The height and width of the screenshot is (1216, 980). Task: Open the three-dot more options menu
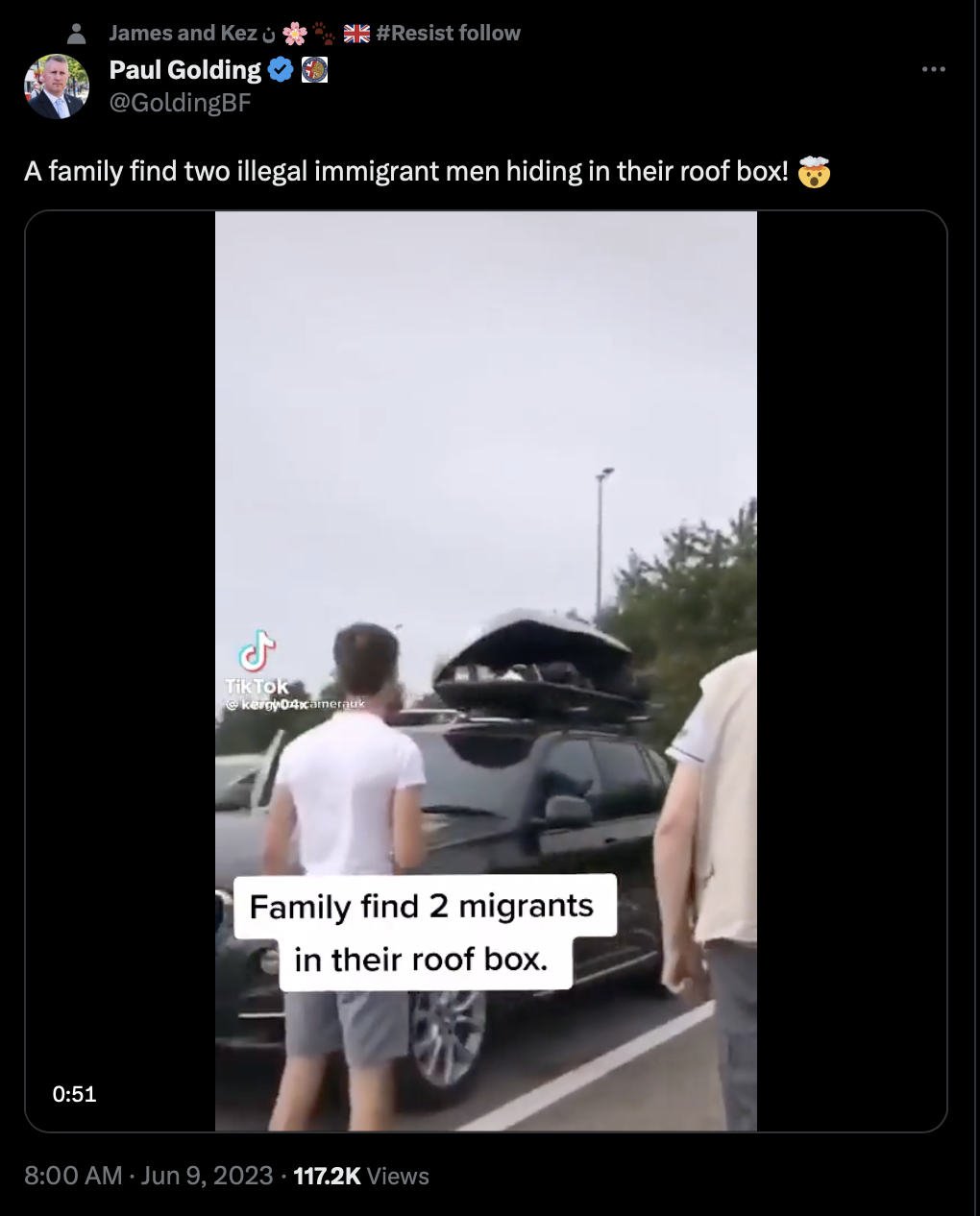pyautogui.click(x=933, y=69)
